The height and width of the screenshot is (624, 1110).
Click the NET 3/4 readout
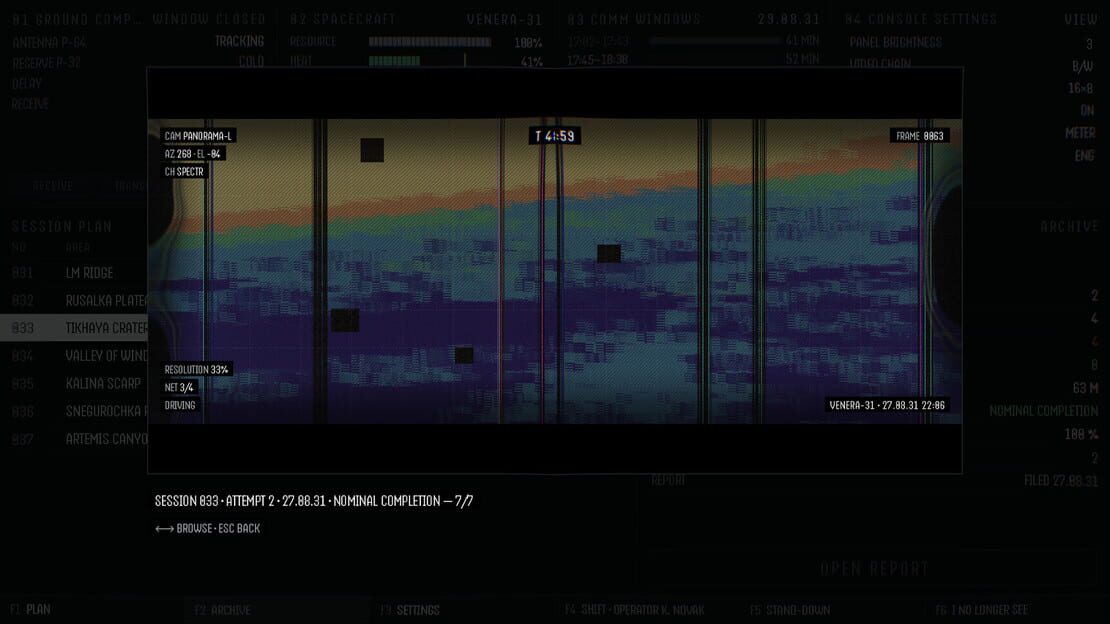click(178, 387)
